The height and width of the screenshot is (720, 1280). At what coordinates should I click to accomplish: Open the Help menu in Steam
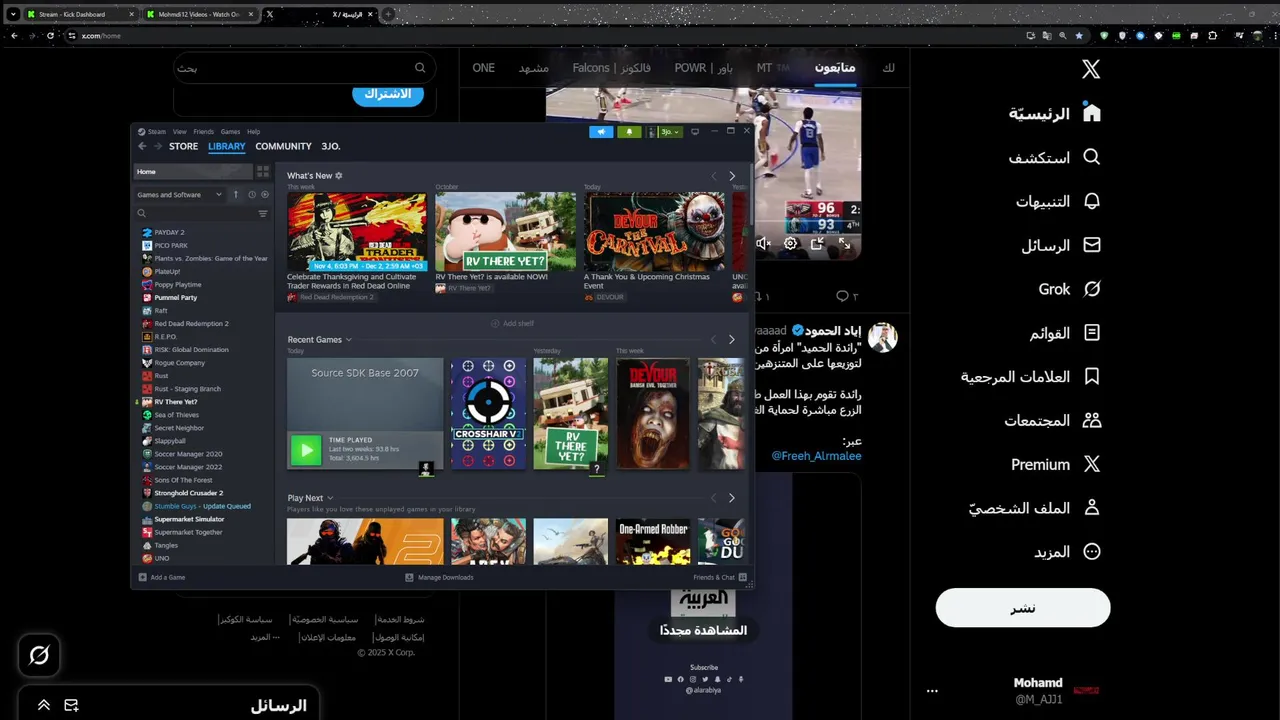tap(254, 132)
